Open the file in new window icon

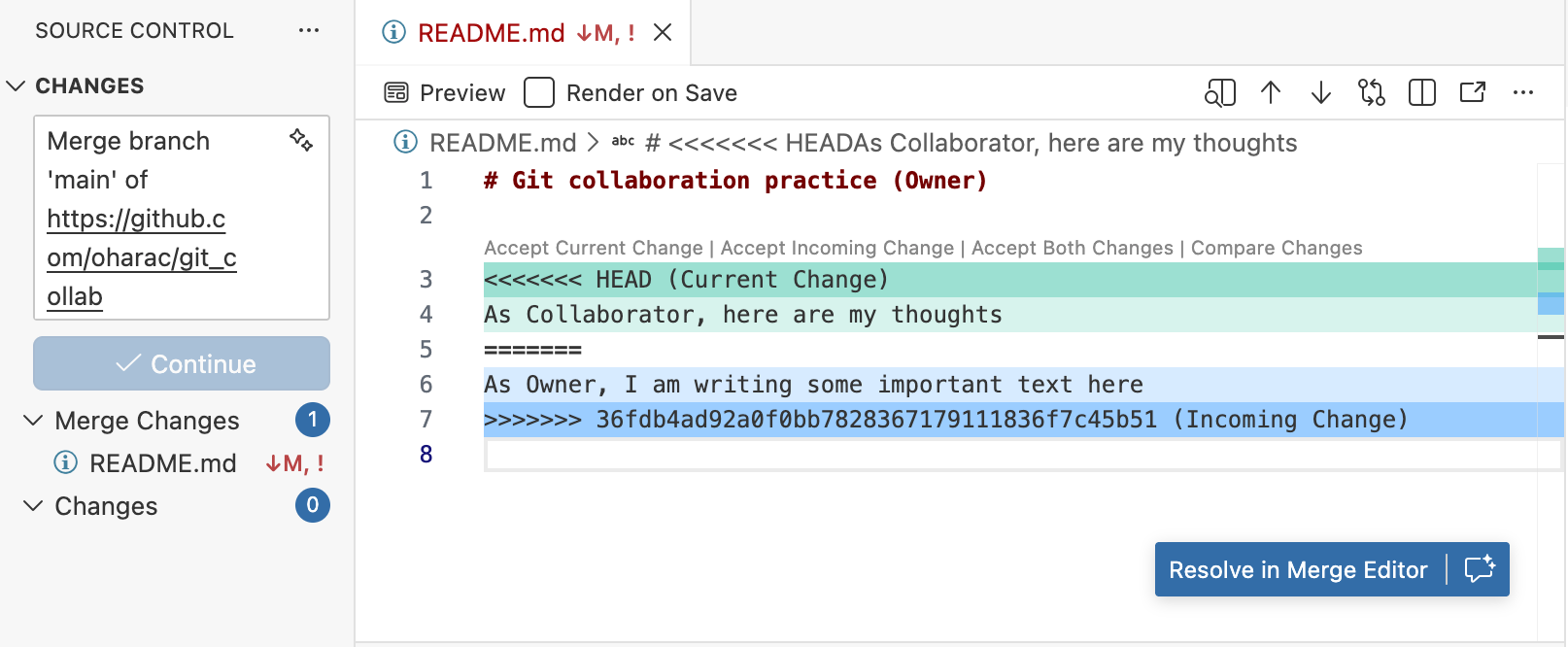click(1473, 93)
